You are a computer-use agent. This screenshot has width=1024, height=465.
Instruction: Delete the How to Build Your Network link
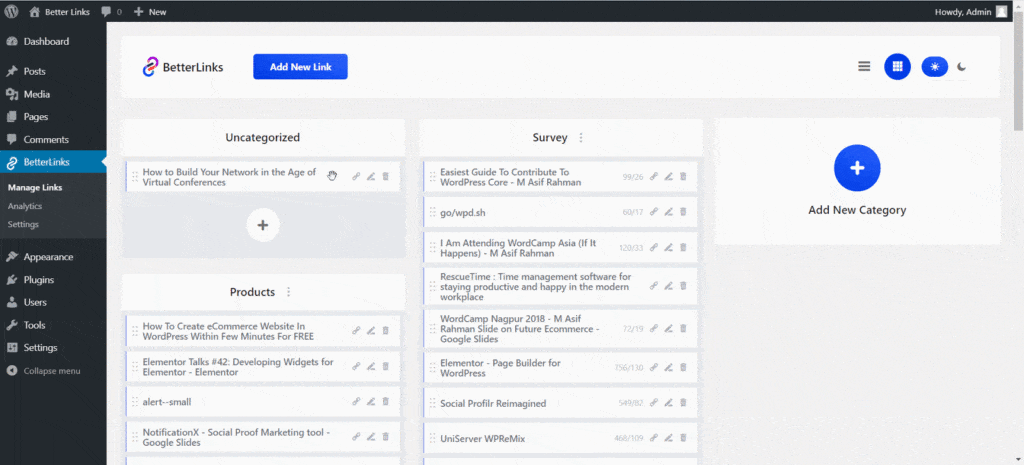click(x=385, y=176)
